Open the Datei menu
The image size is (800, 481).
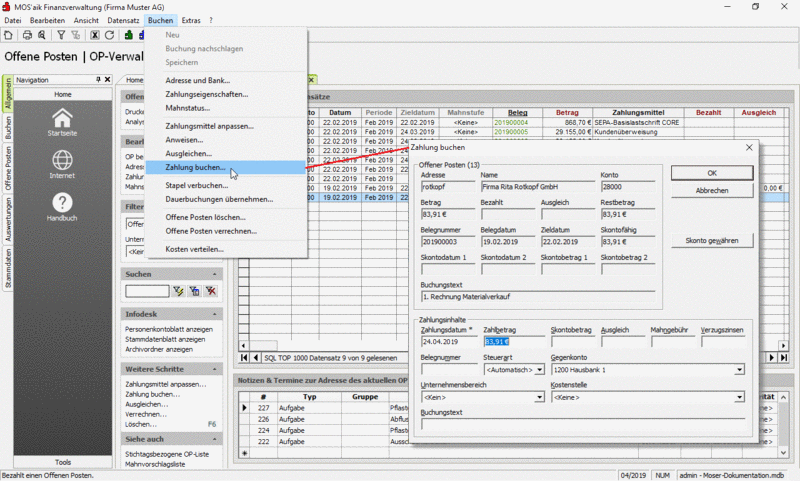pos(13,20)
